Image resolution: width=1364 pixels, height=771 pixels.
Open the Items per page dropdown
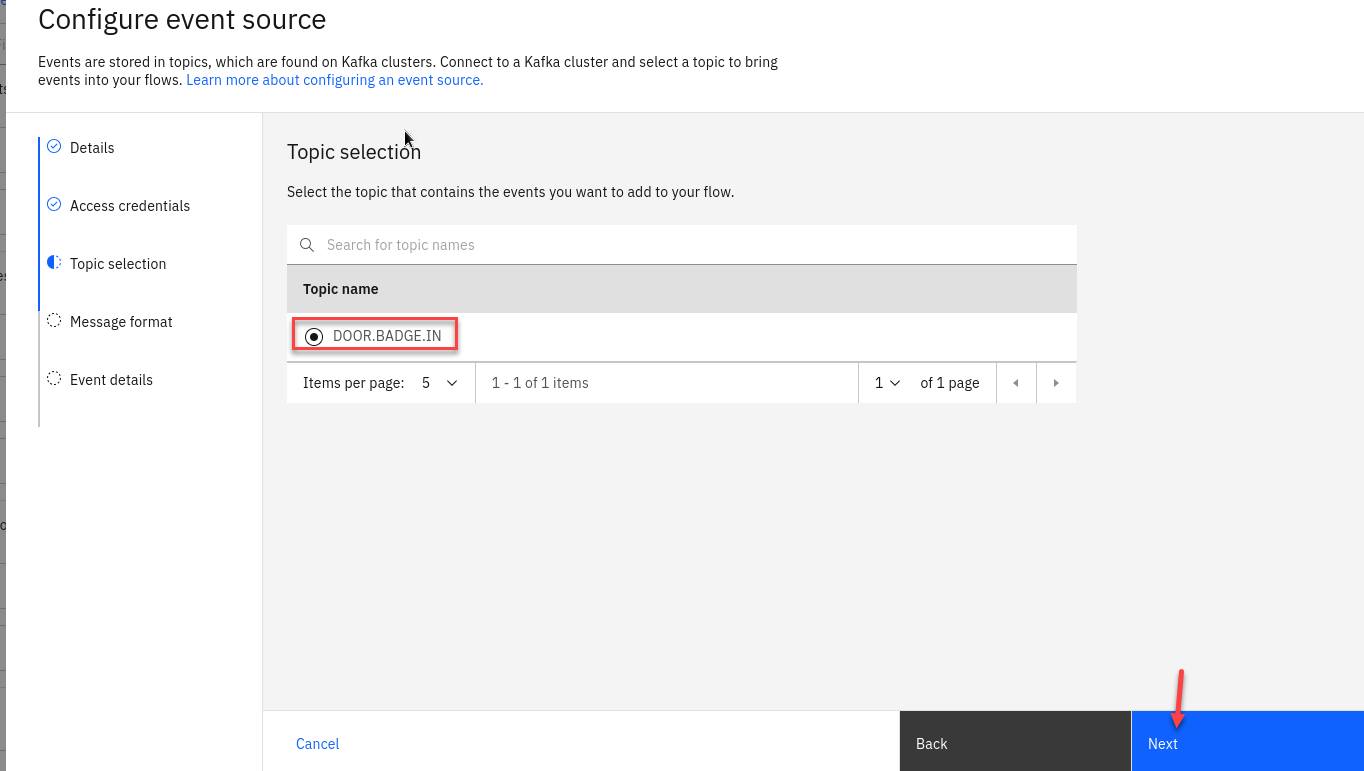pyautogui.click(x=439, y=383)
